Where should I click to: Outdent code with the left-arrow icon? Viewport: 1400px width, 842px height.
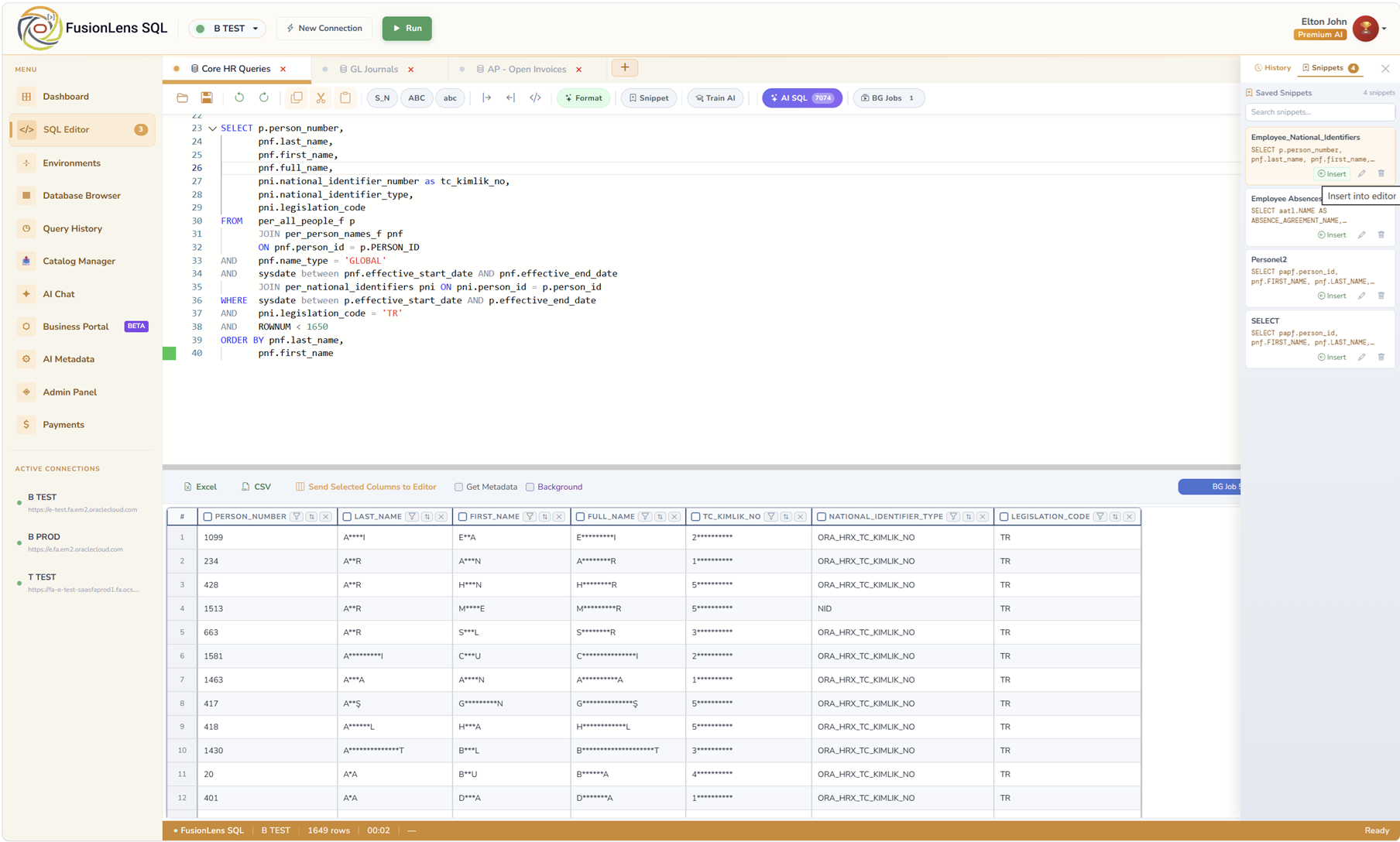(x=511, y=98)
